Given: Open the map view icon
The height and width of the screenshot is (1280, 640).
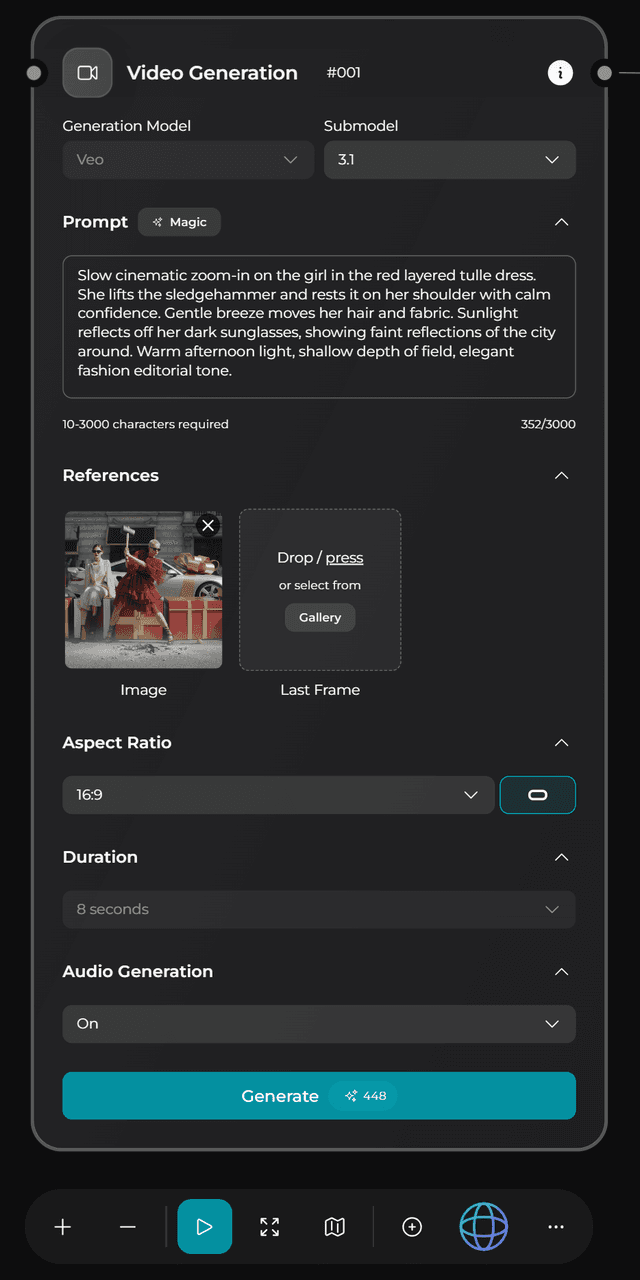Looking at the screenshot, I should [x=335, y=1227].
